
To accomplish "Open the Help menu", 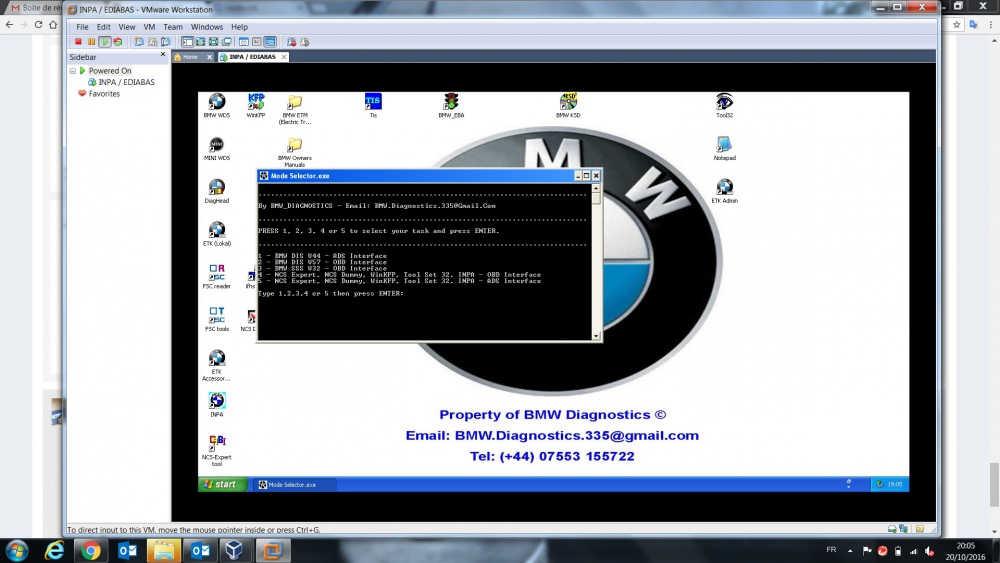I will (239, 27).
